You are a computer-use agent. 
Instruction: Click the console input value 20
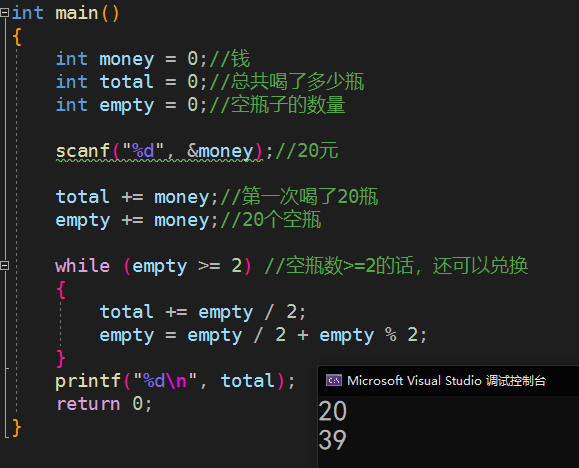coord(332,411)
